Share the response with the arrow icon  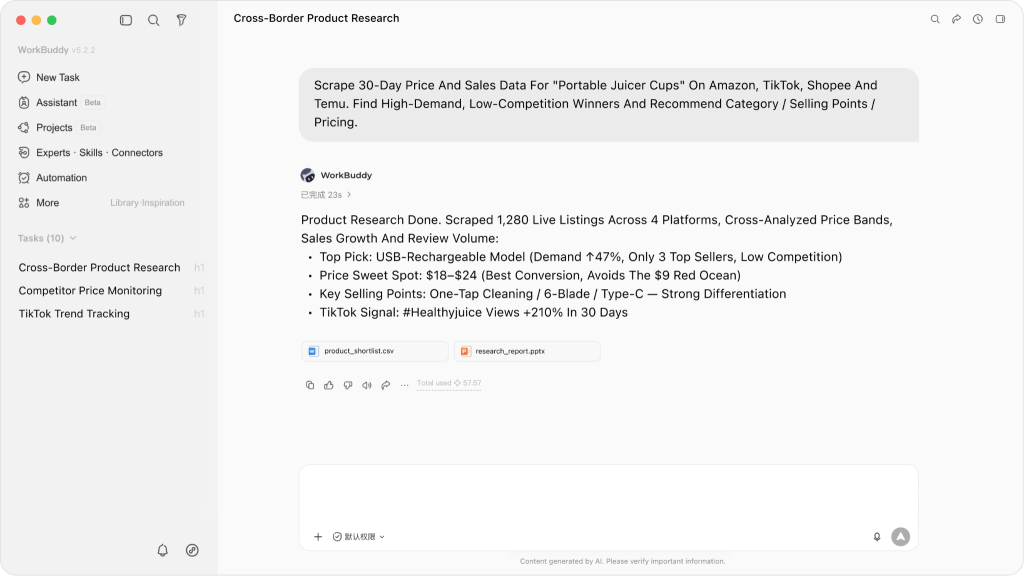click(386, 385)
